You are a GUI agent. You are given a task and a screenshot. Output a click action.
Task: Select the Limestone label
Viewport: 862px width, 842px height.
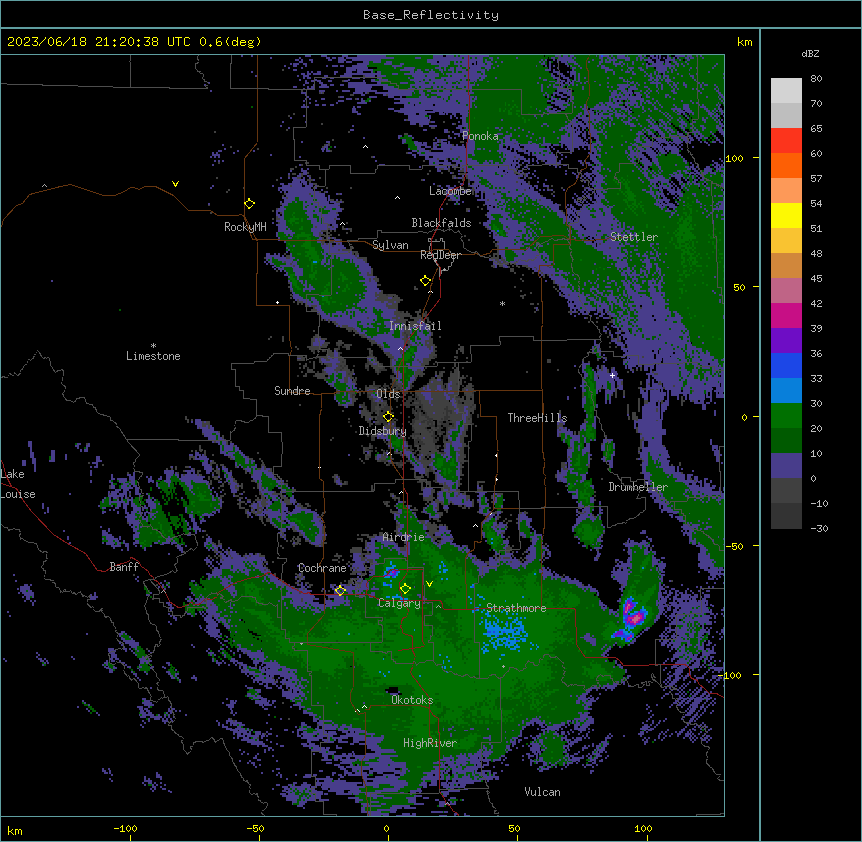pos(153,356)
